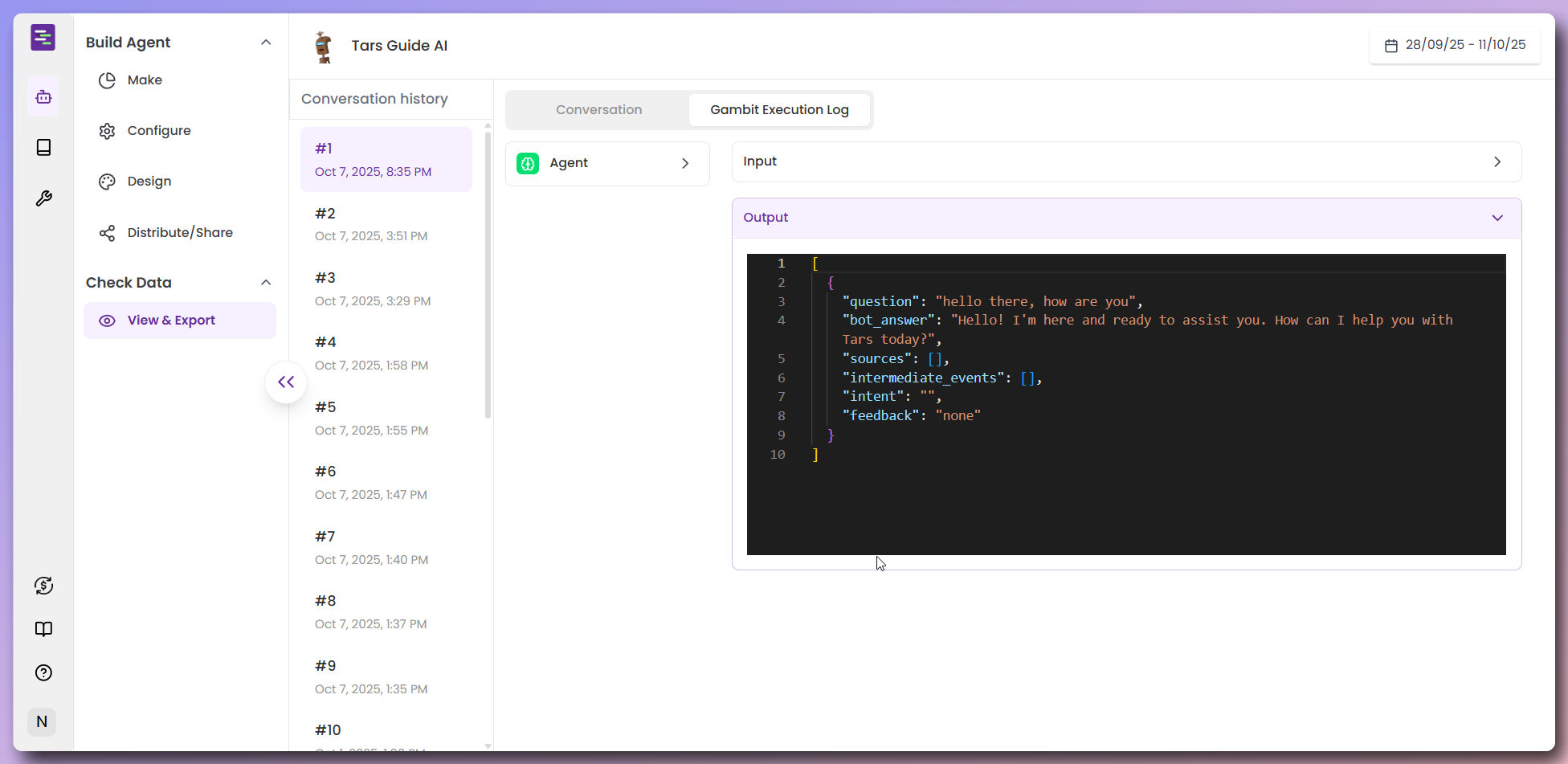Click the Configure gear icon
The image size is (1568, 764).
pyautogui.click(x=107, y=131)
